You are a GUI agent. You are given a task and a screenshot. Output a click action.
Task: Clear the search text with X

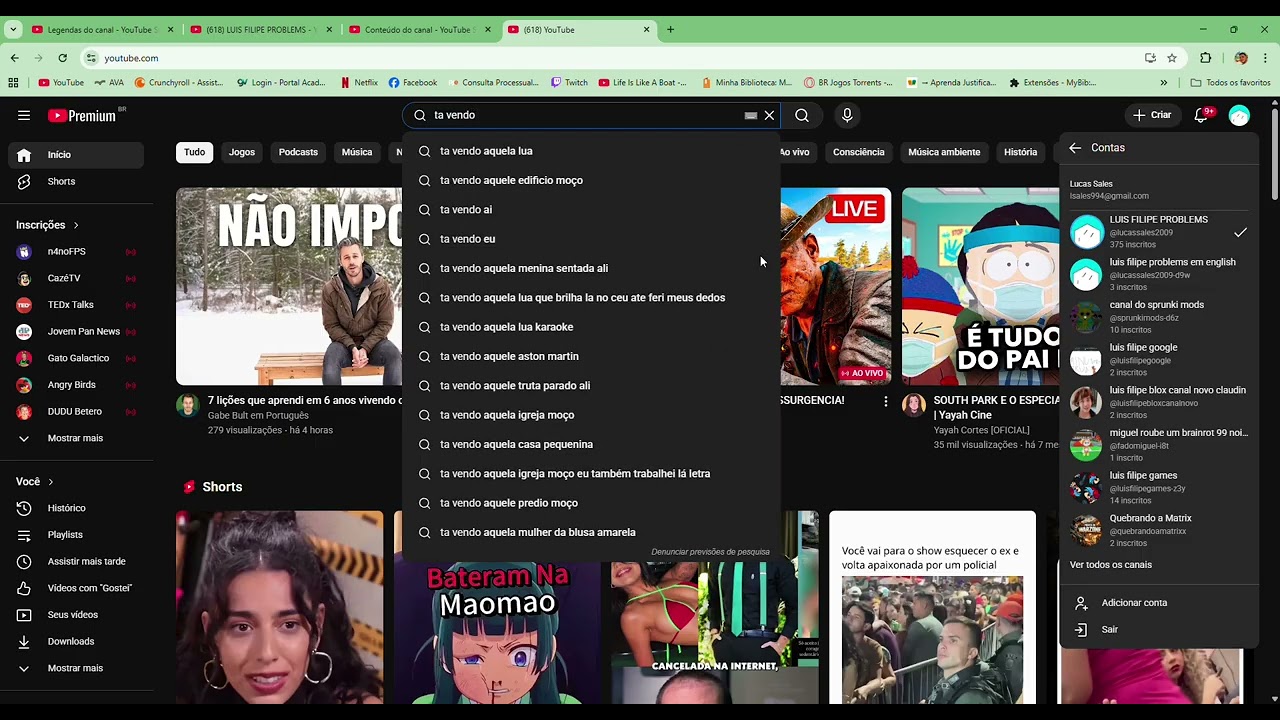(x=769, y=115)
